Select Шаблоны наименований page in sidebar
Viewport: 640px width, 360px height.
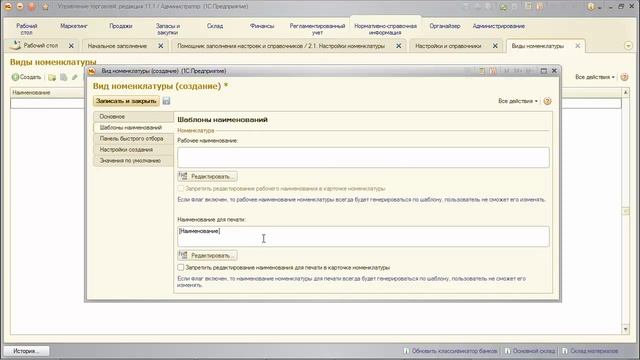tap(133, 127)
